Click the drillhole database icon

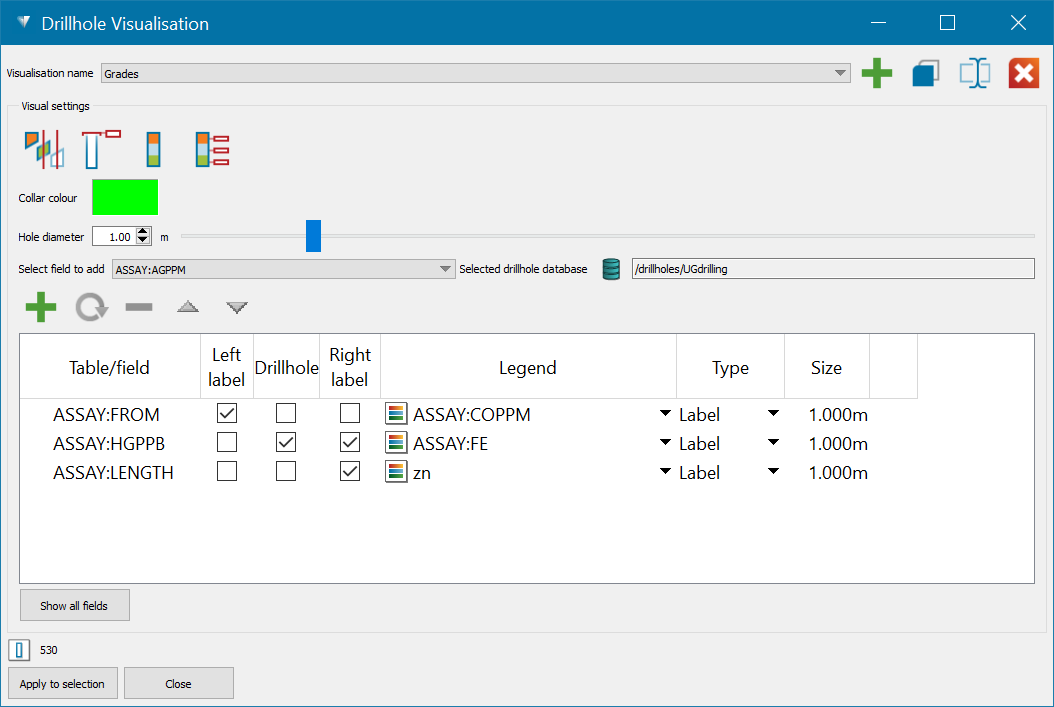coord(612,268)
